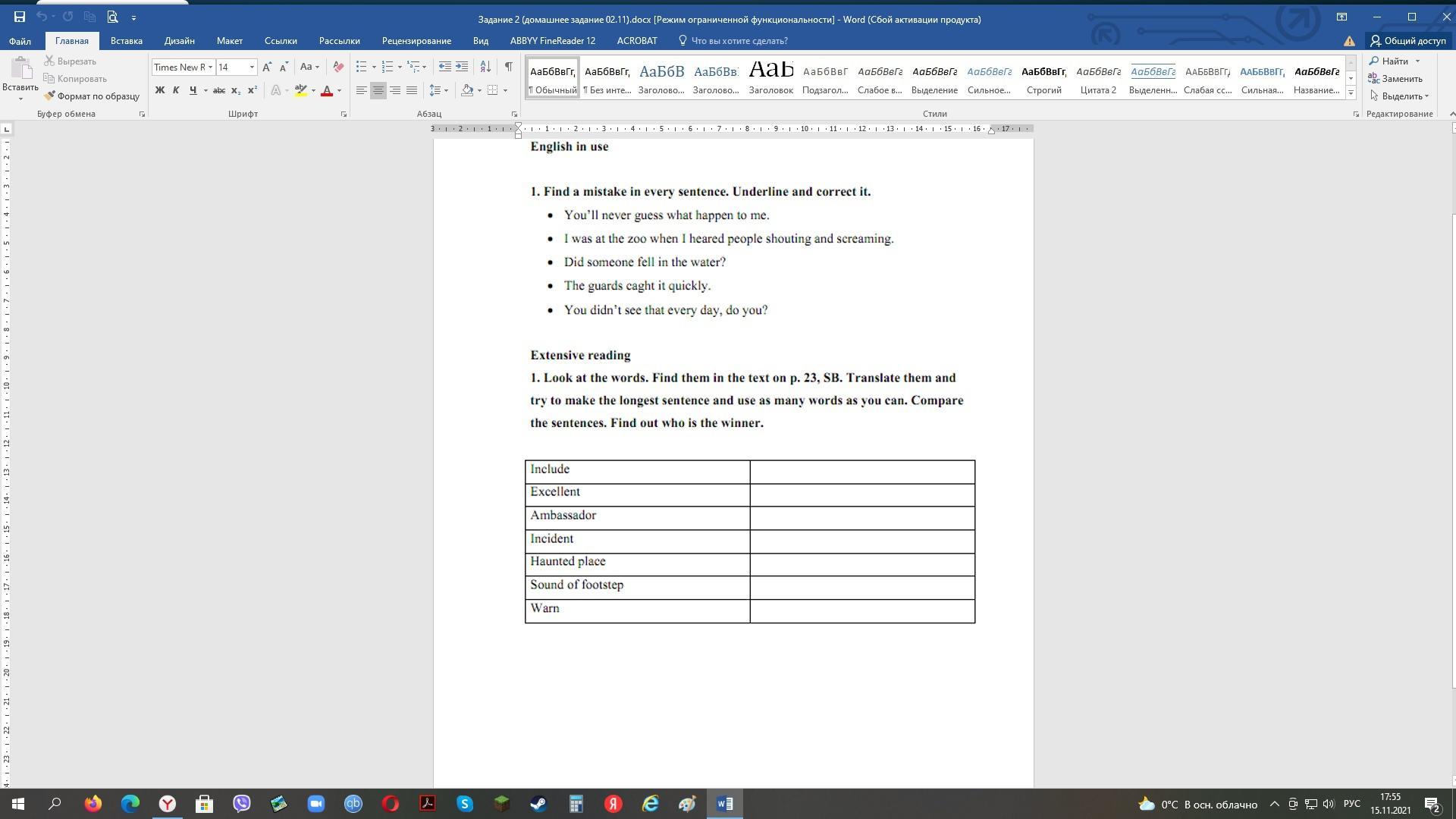Open ribbon display options in the title bar
The image size is (1456, 819).
point(1341,17)
